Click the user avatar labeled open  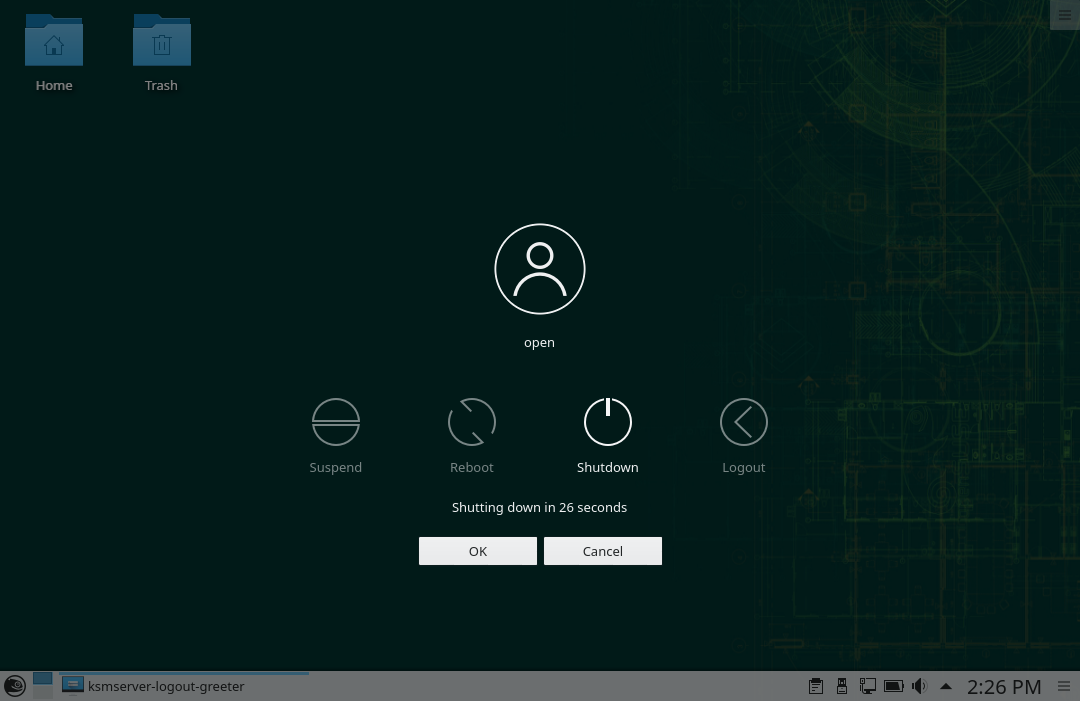pyautogui.click(x=540, y=269)
